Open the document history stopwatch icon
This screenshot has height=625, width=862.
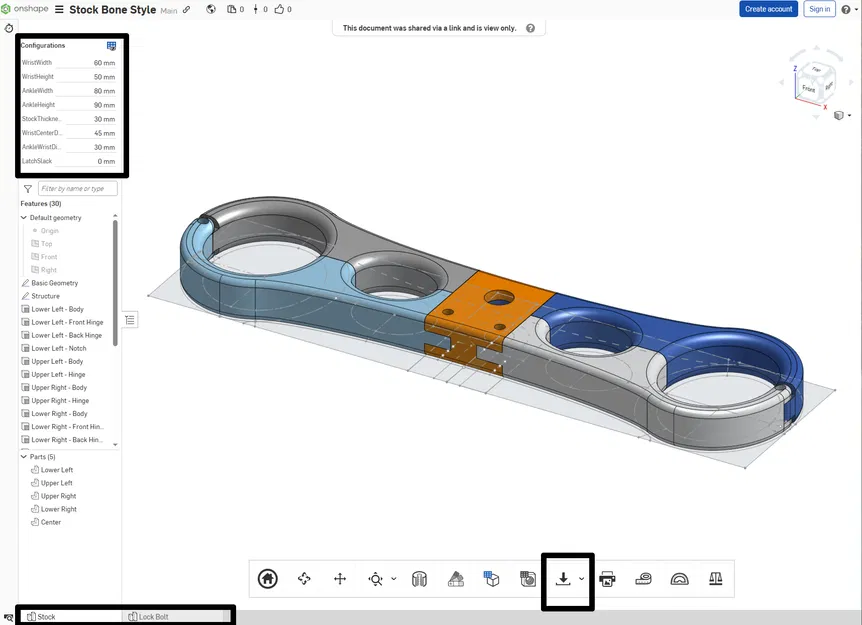coord(9,28)
